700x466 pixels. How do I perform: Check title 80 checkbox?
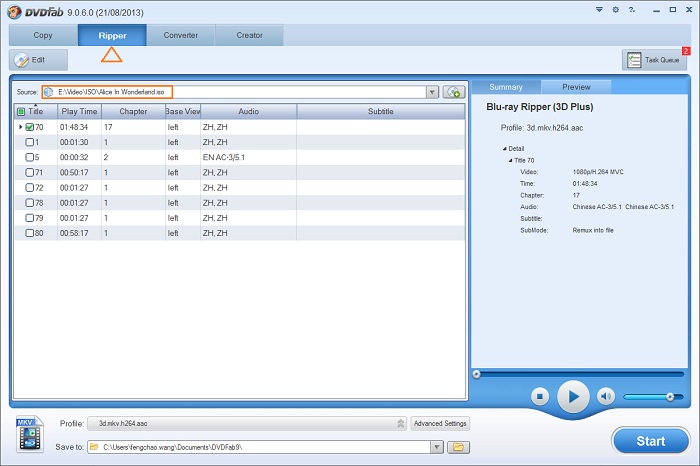coord(29,233)
